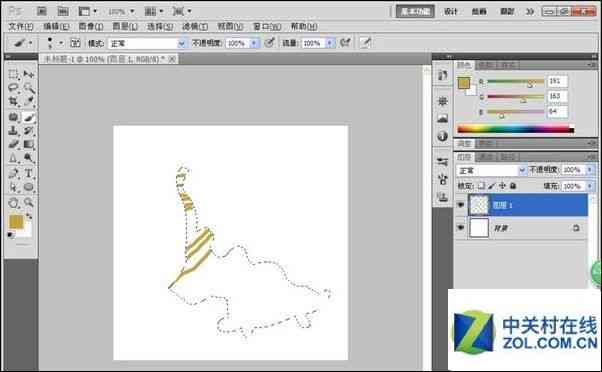The height and width of the screenshot is (372, 602).
Task: Open the flow 100% slider arrow
Action: coord(329,43)
